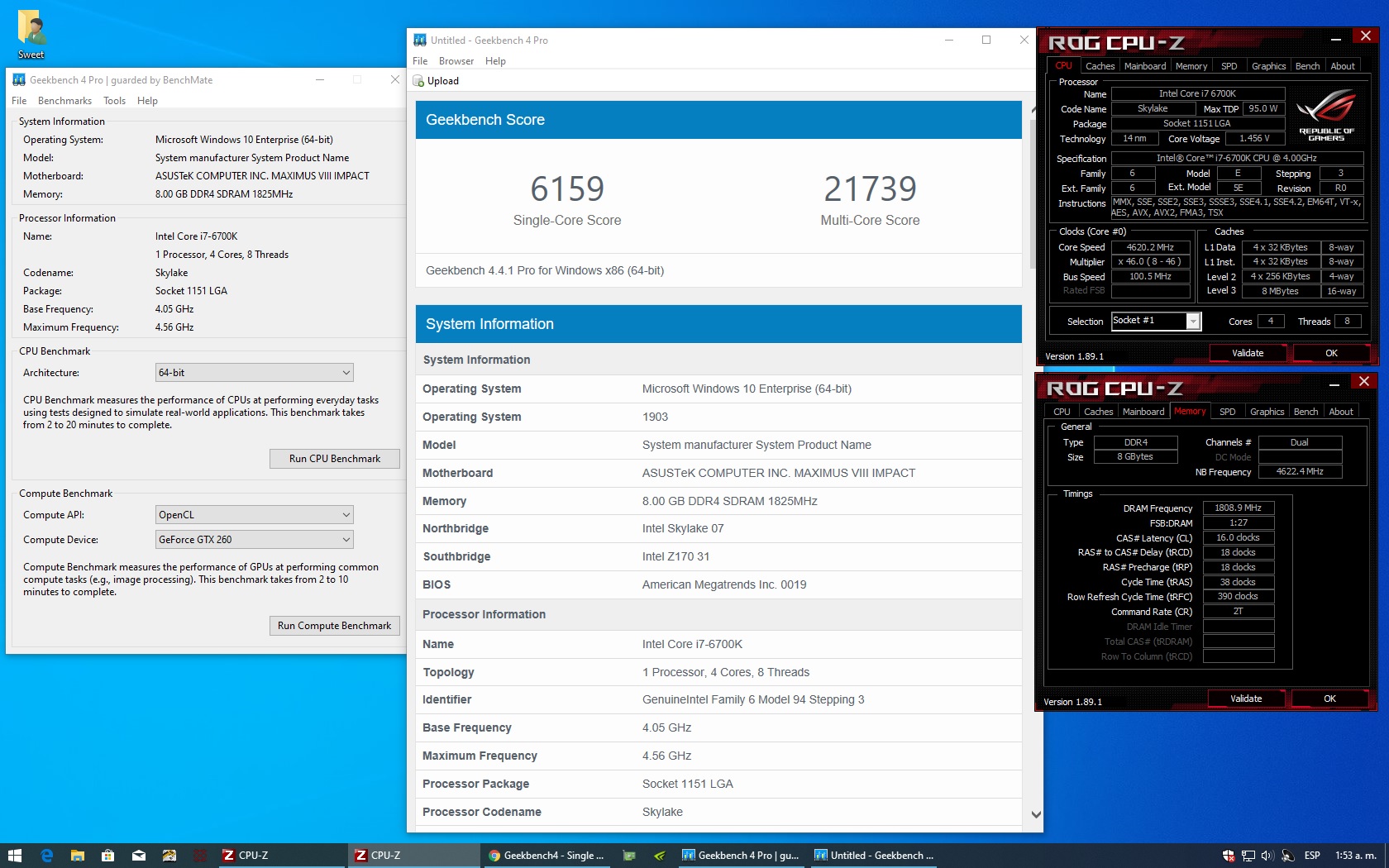Open the File menu in Untitled Geekbench window
This screenshot has width=1389, height=868.
pos(420,61)
